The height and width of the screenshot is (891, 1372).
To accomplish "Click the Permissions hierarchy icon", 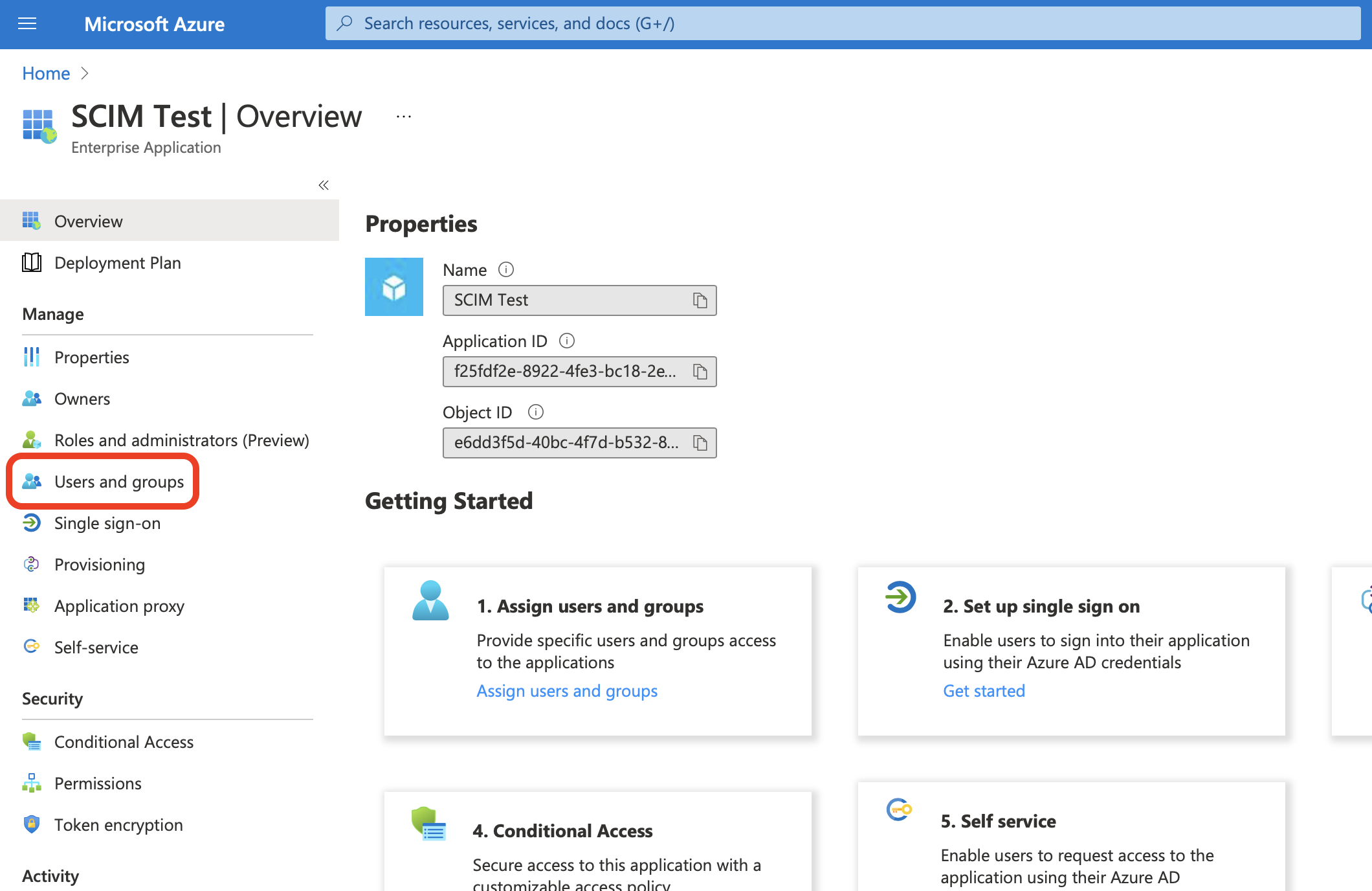I will (32, 783).
